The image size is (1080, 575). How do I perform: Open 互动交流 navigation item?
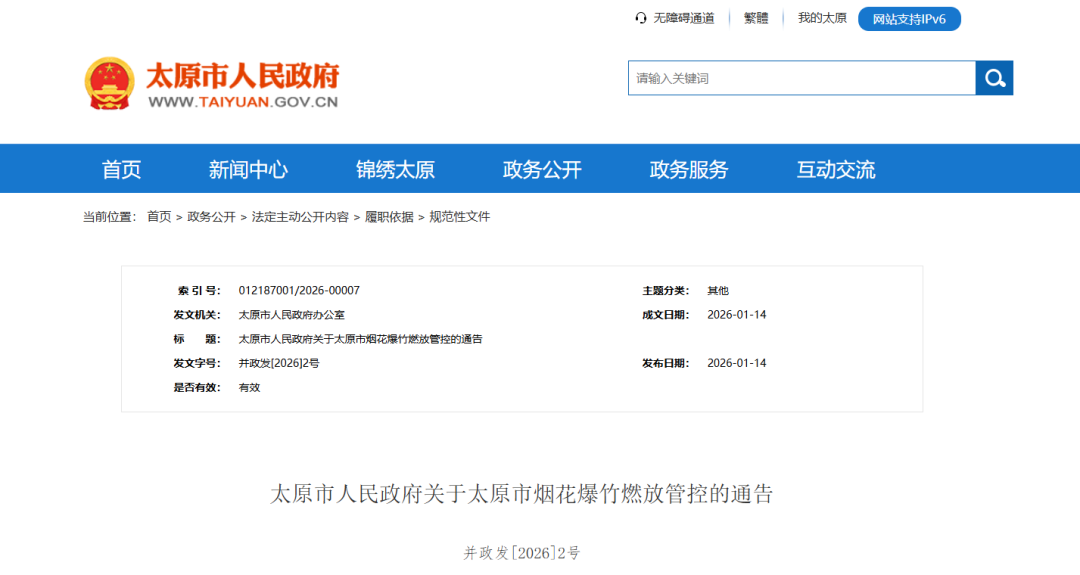pos(835,169)
